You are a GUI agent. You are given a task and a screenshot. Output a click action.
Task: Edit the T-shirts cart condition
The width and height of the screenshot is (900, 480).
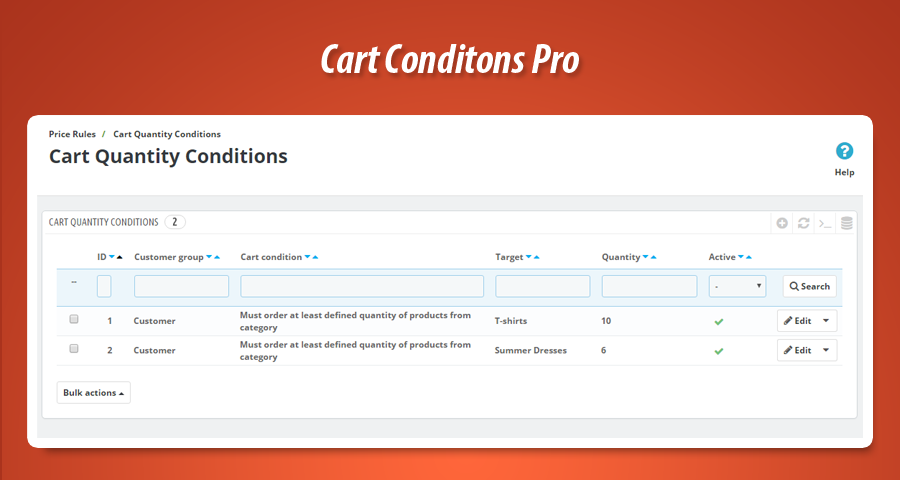click(x=798, y=321)
